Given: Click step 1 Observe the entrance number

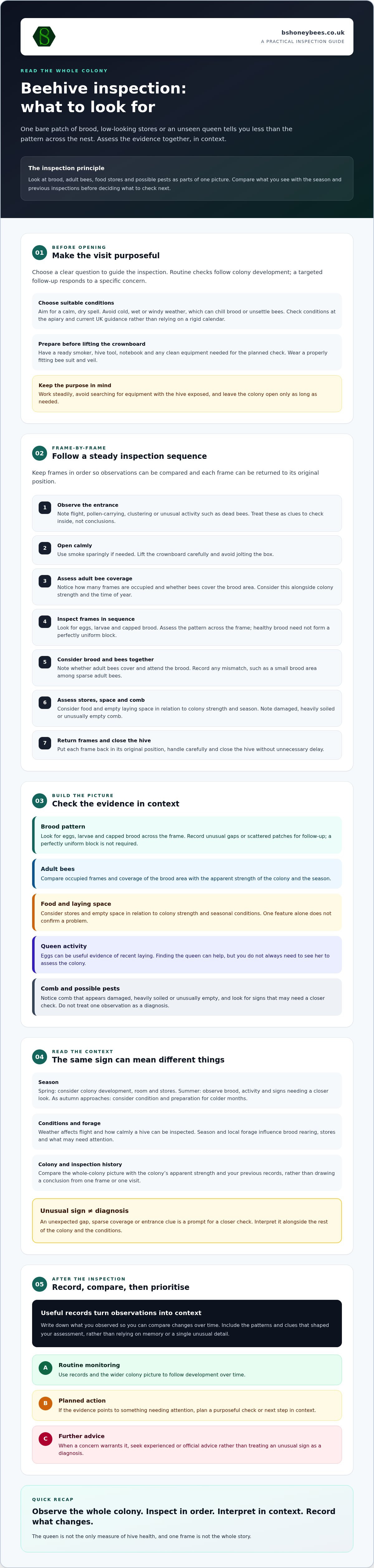Looking at the screenshot, I should [x=45, y=508].
